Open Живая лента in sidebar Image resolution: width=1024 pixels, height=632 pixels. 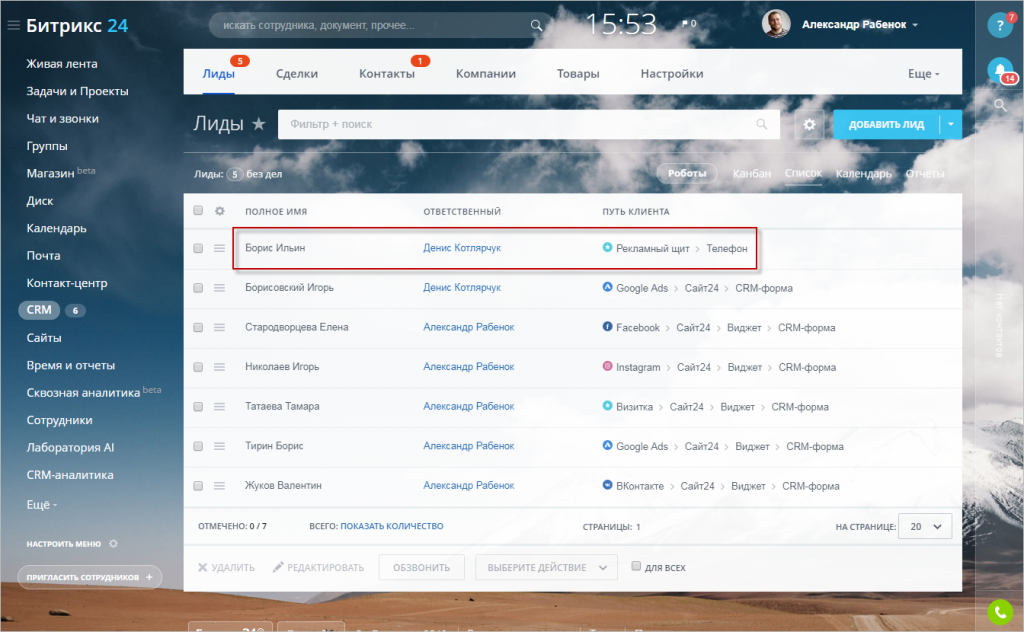coord(62,64)
